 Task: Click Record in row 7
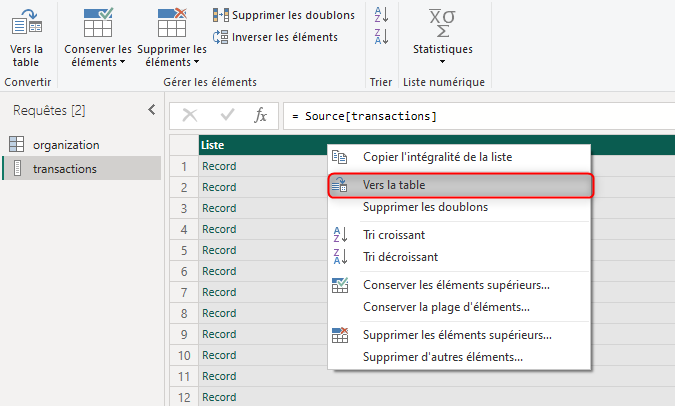click(219, 292)
